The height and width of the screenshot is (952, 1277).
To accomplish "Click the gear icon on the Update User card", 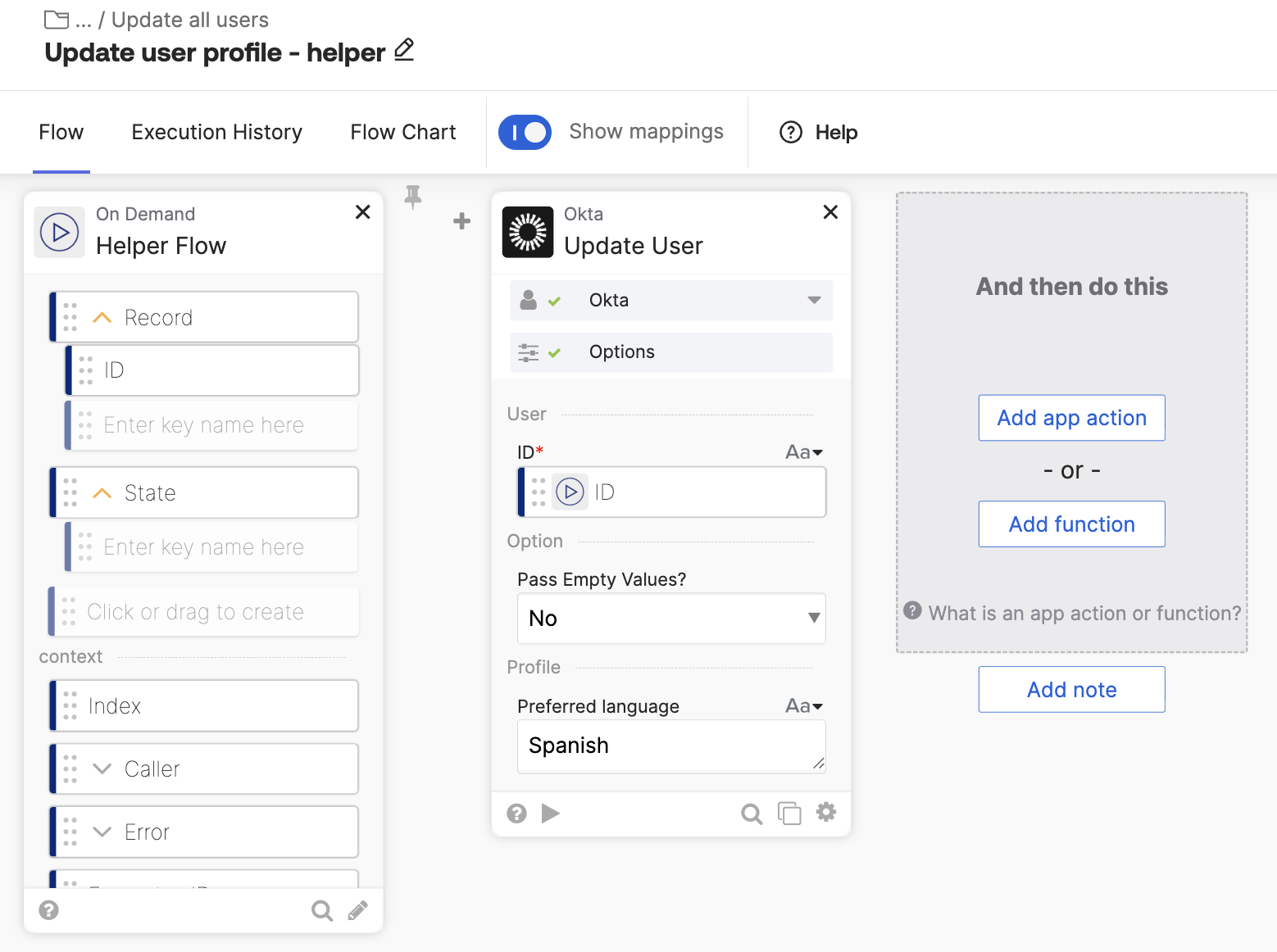I will coord(826,812).
